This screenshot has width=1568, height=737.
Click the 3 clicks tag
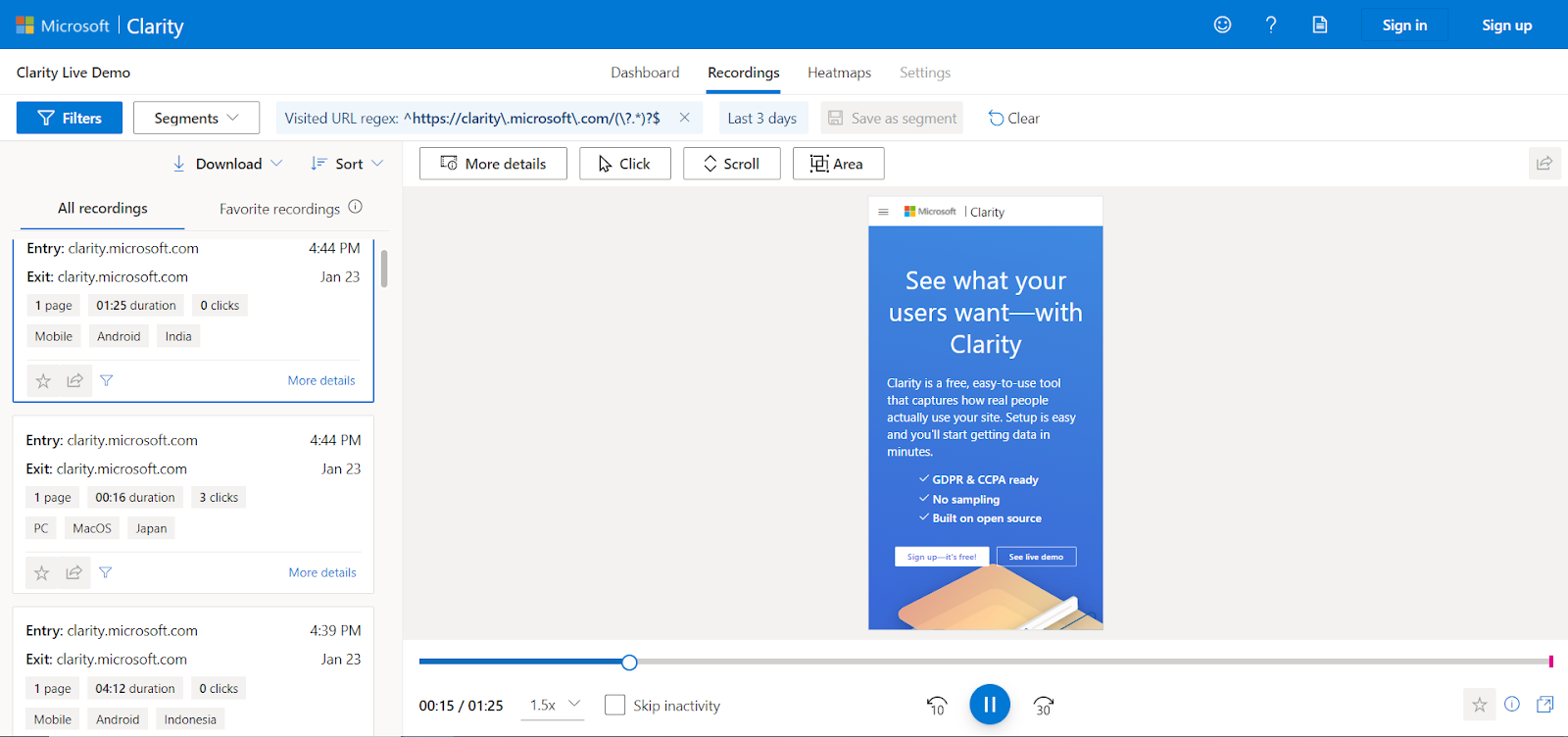[219, 498]
